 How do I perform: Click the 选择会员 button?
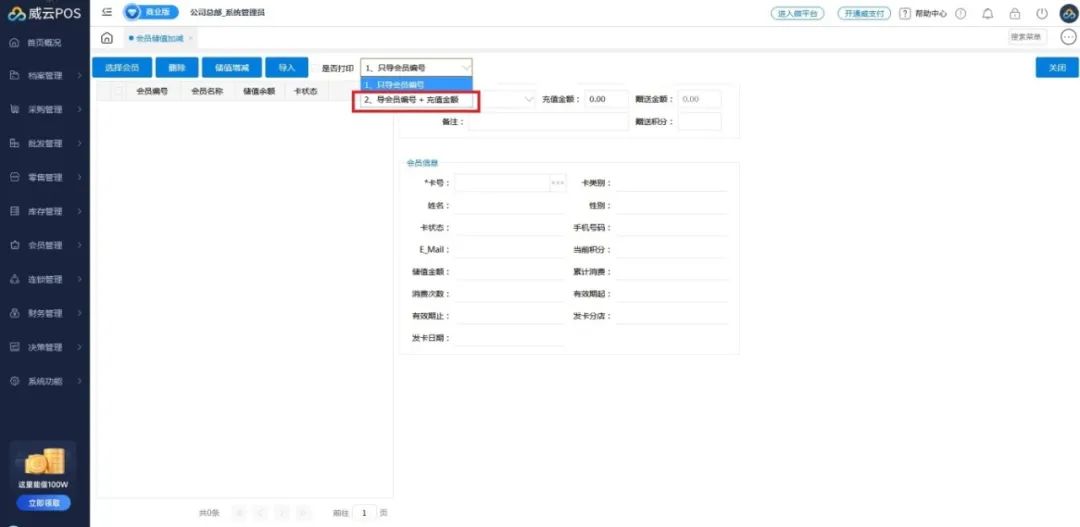point(122,68)
